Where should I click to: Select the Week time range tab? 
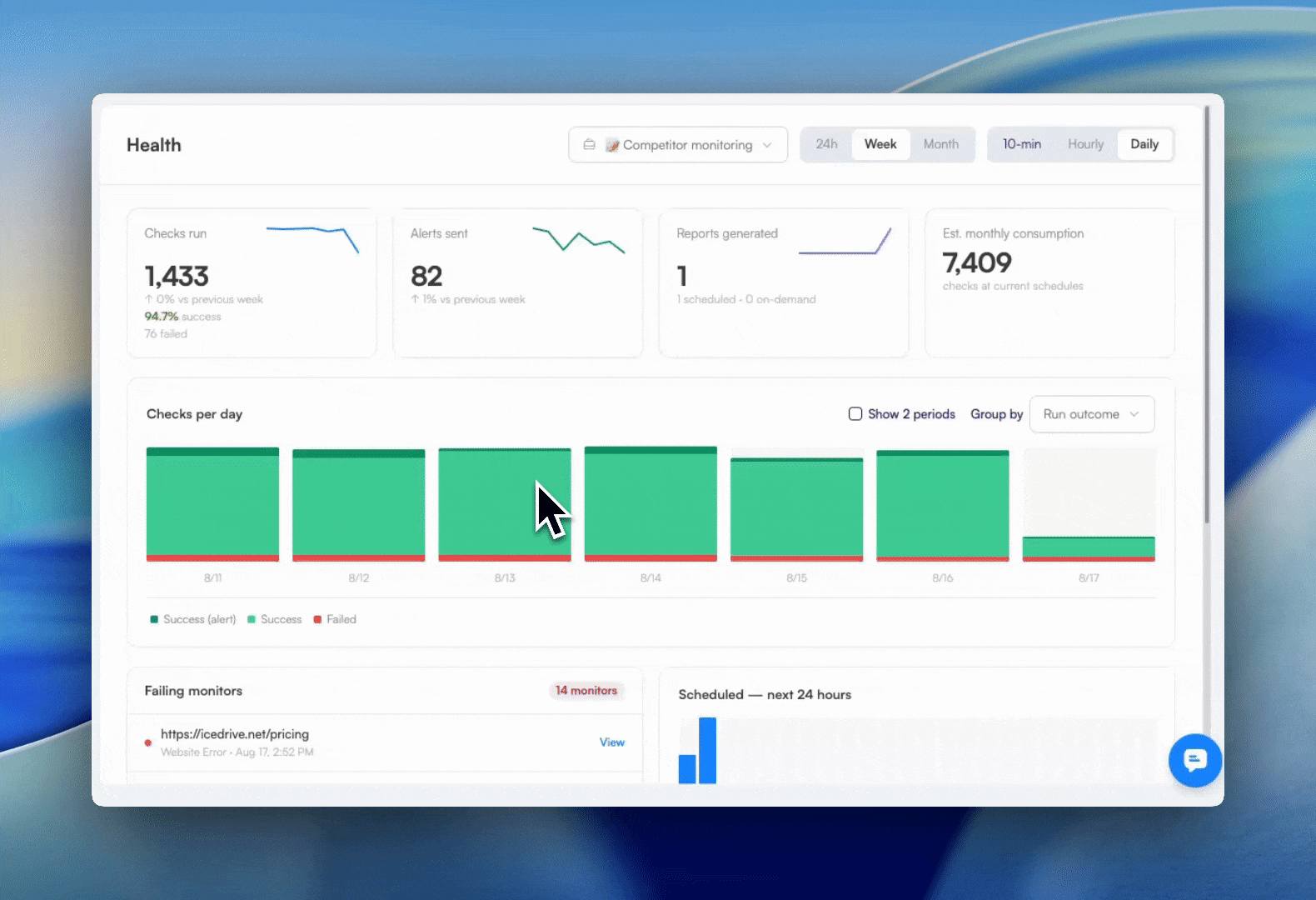click(880, 144)
